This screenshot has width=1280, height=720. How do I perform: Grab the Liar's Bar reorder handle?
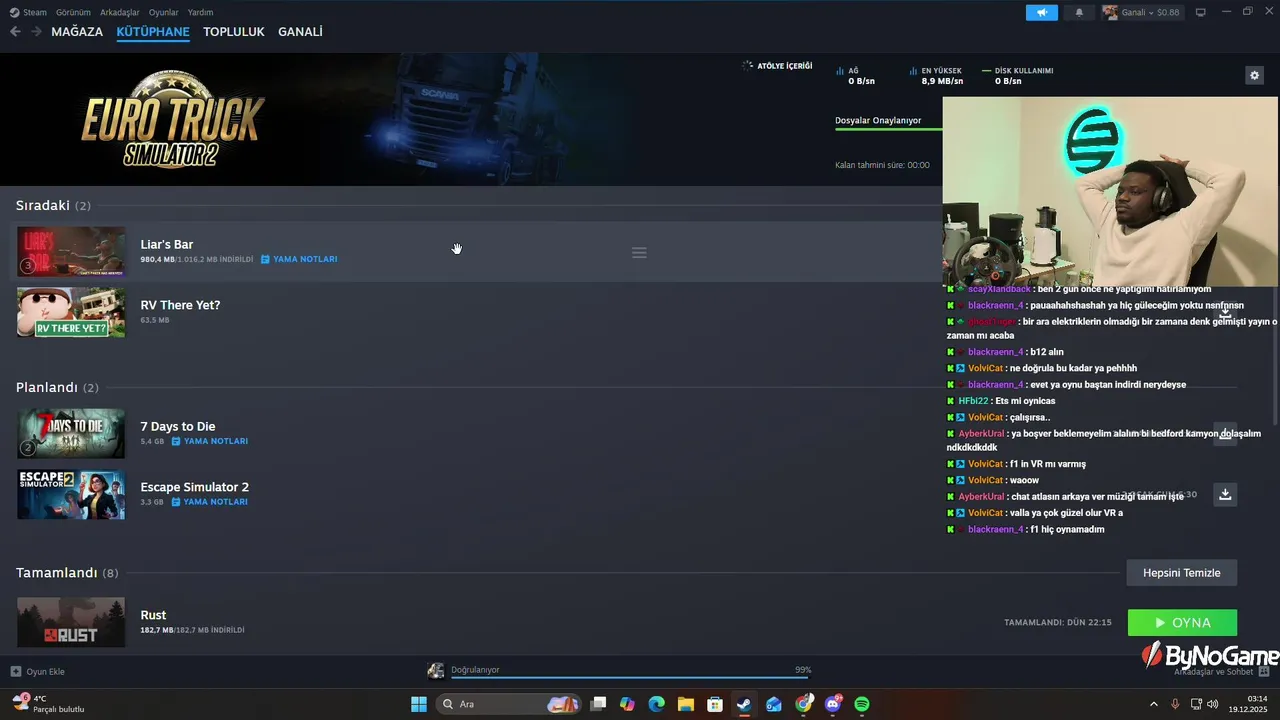639,252
